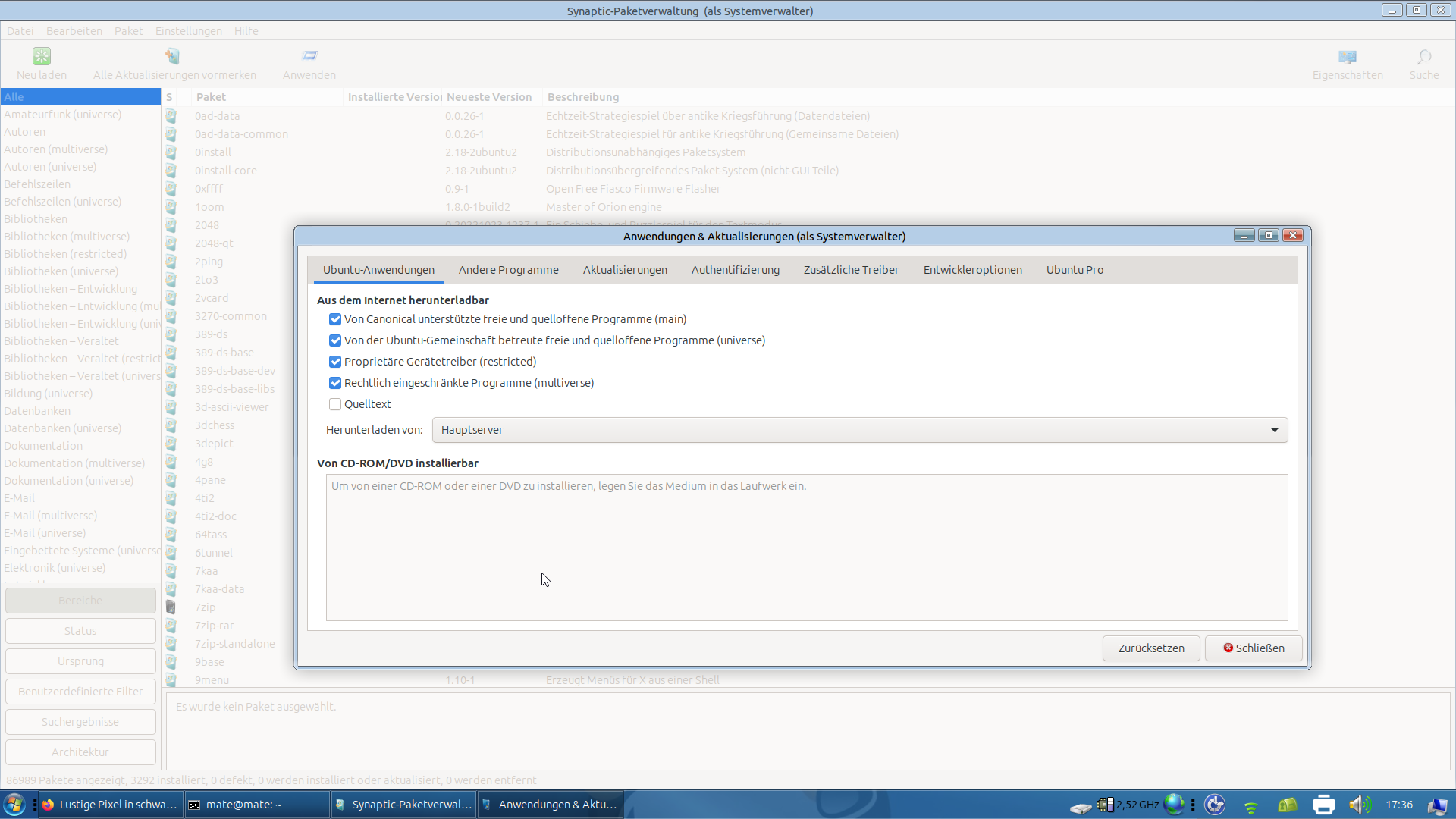Click the Status filter button
The height and width of the screenshot is (819, 1456).
(x=80, y=631)
